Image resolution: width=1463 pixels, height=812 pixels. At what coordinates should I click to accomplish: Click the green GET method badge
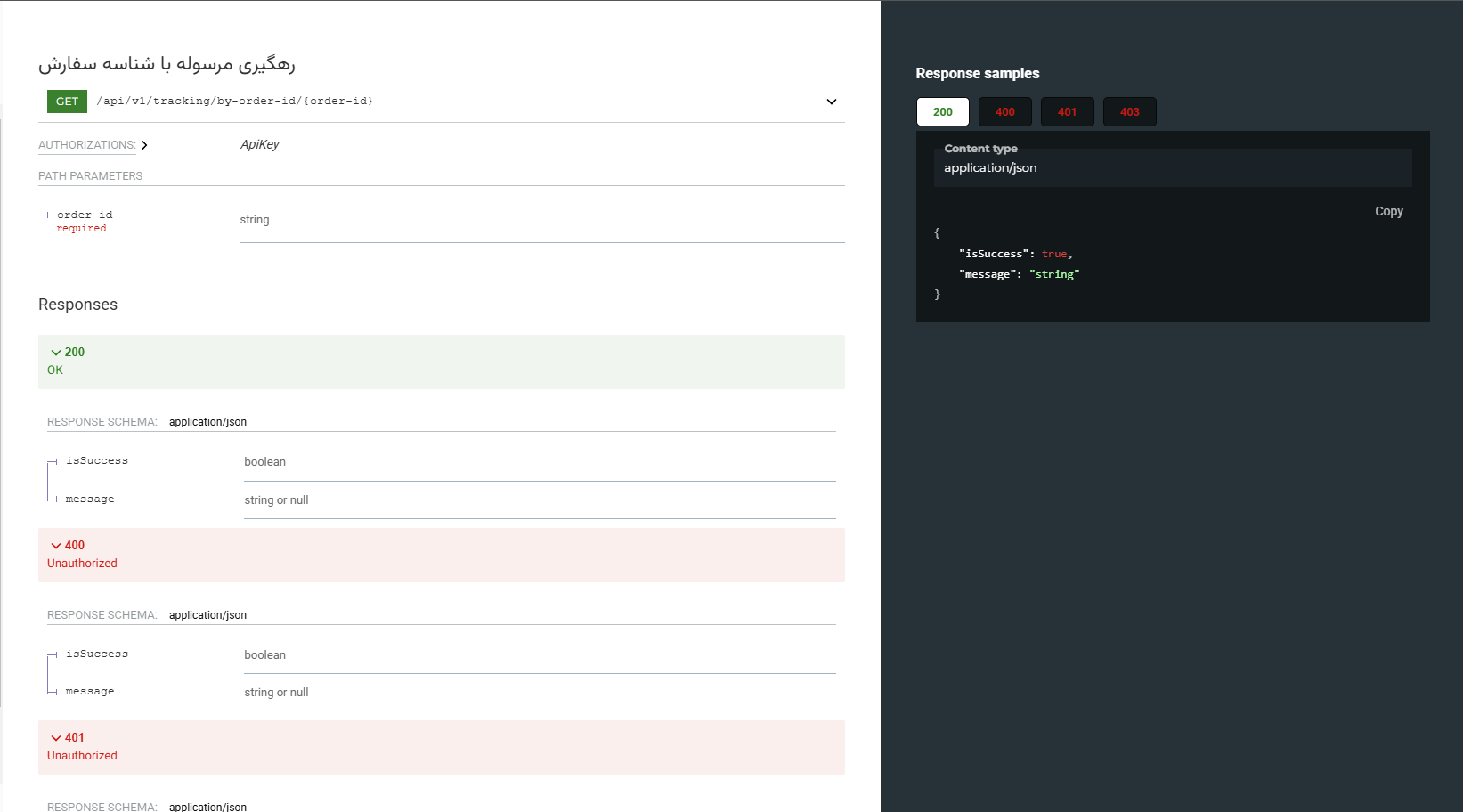pos(67,101)
